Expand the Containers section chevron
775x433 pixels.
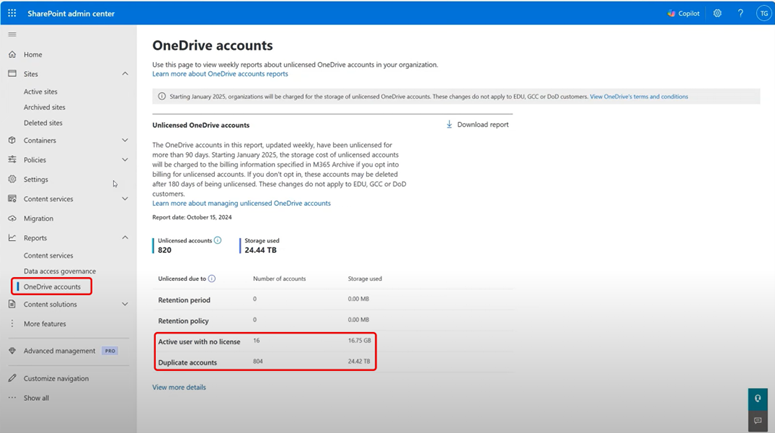125,140
